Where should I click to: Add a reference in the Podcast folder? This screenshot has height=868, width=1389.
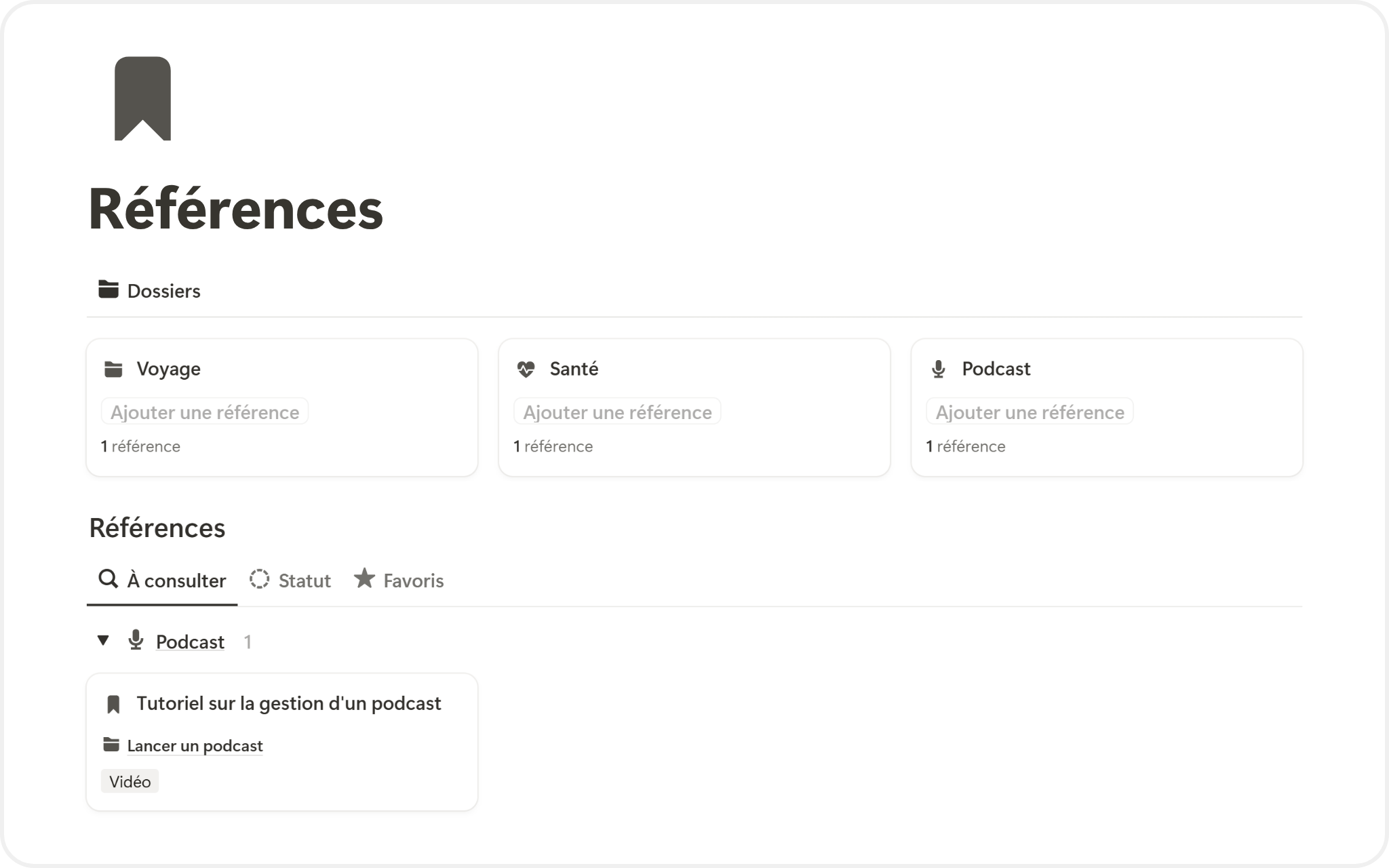point(1030,412)
